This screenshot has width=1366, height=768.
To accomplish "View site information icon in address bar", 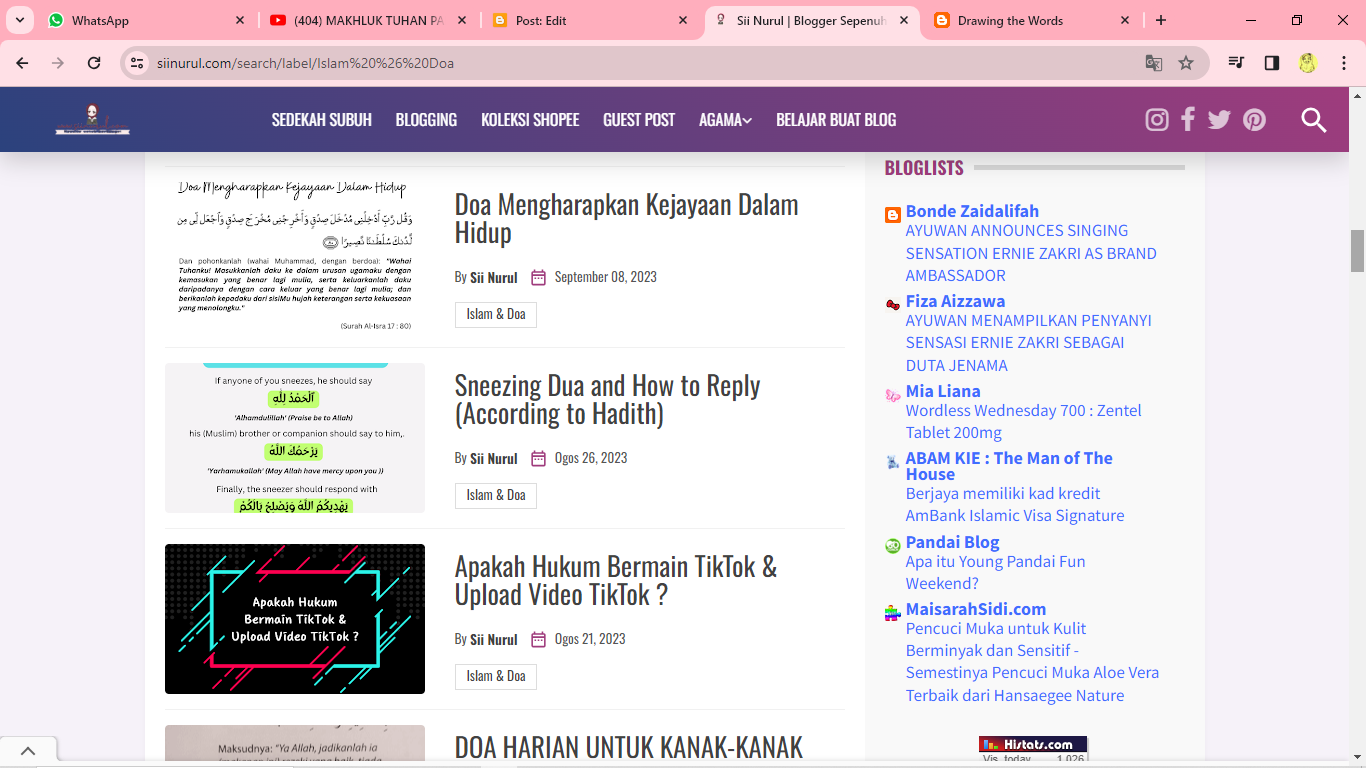I will click(138, 63).
